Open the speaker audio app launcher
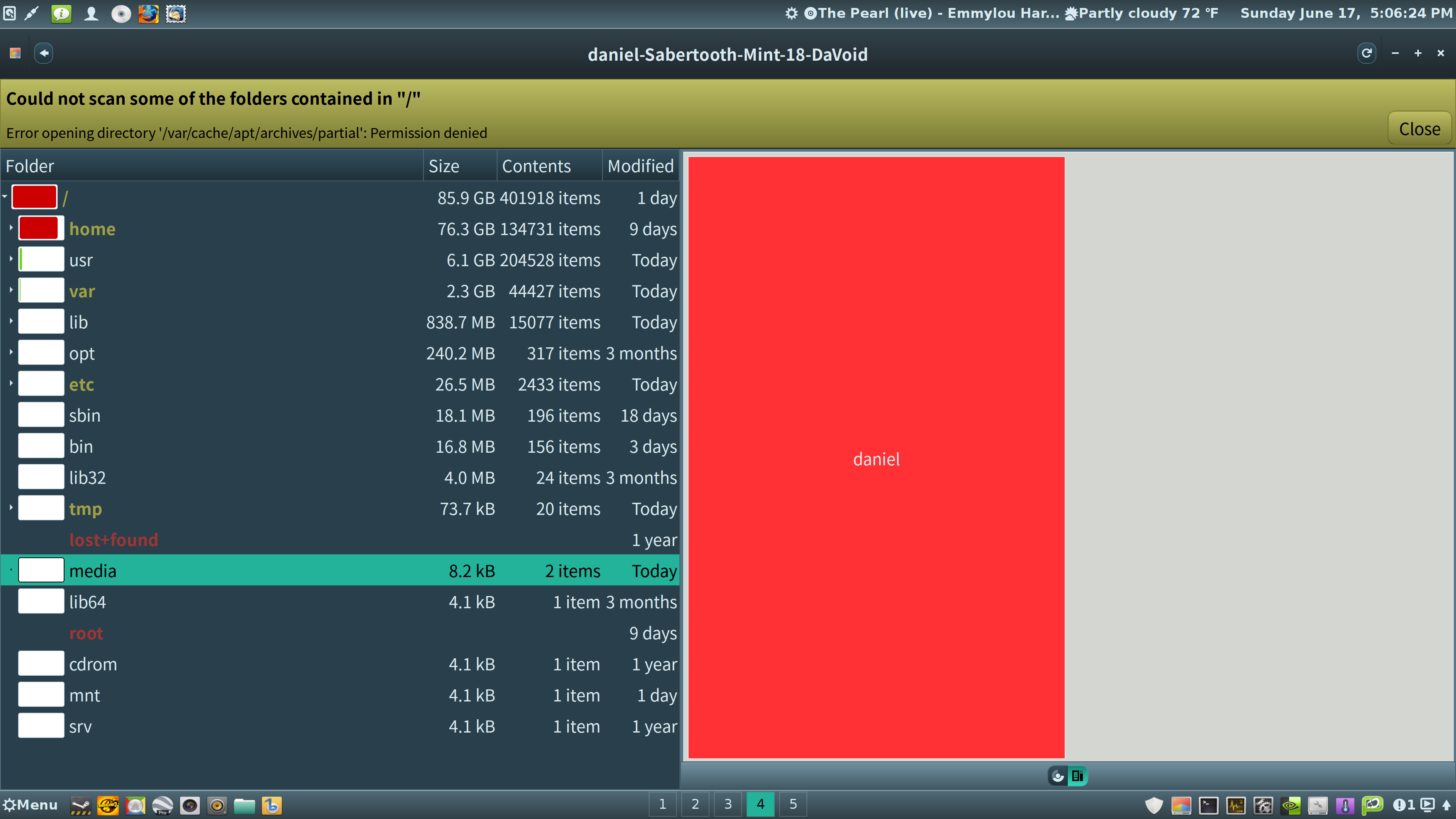 (x=217, y=805)
